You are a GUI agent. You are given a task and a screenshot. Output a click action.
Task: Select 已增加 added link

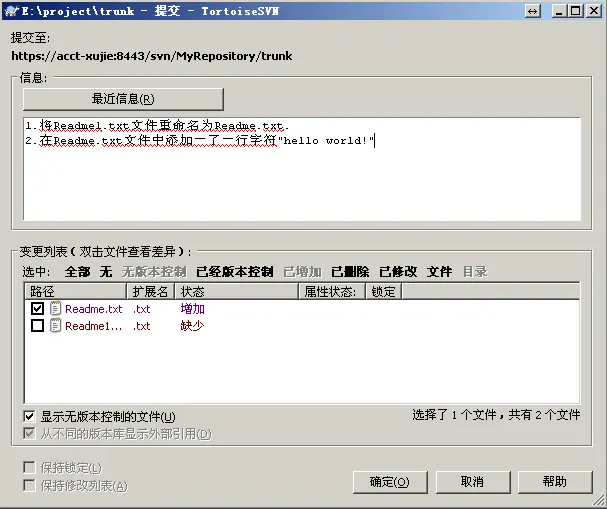click(302, 272)
